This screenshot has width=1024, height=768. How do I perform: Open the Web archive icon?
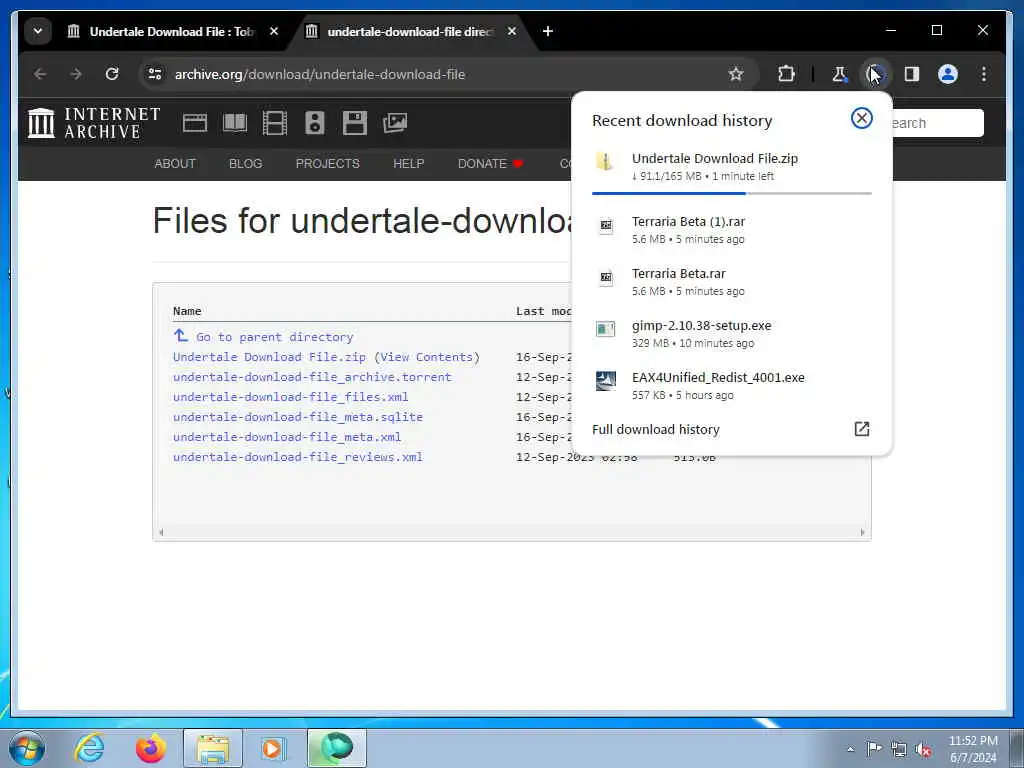point(195,123)
